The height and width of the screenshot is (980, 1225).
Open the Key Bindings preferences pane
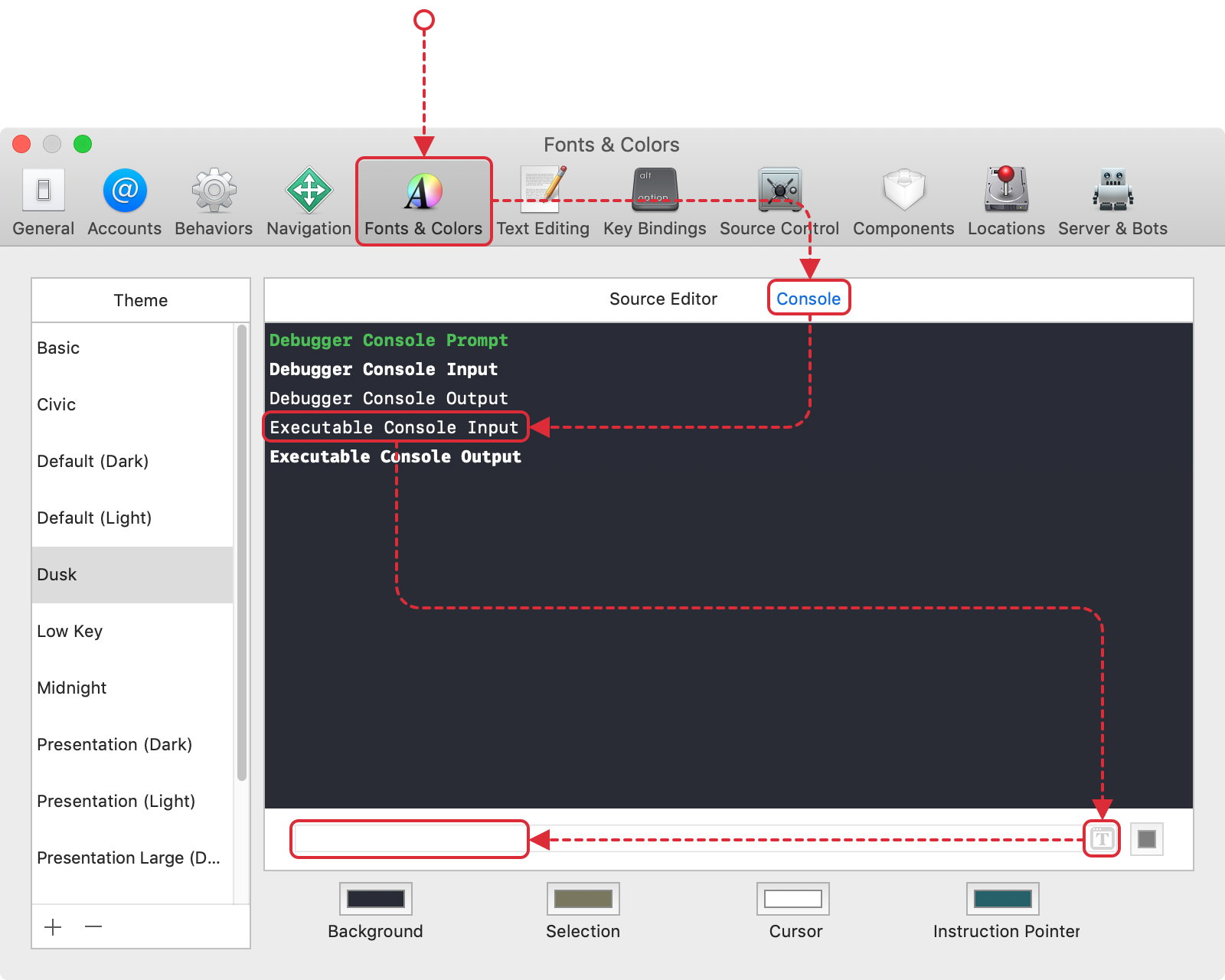click(655, 203)
